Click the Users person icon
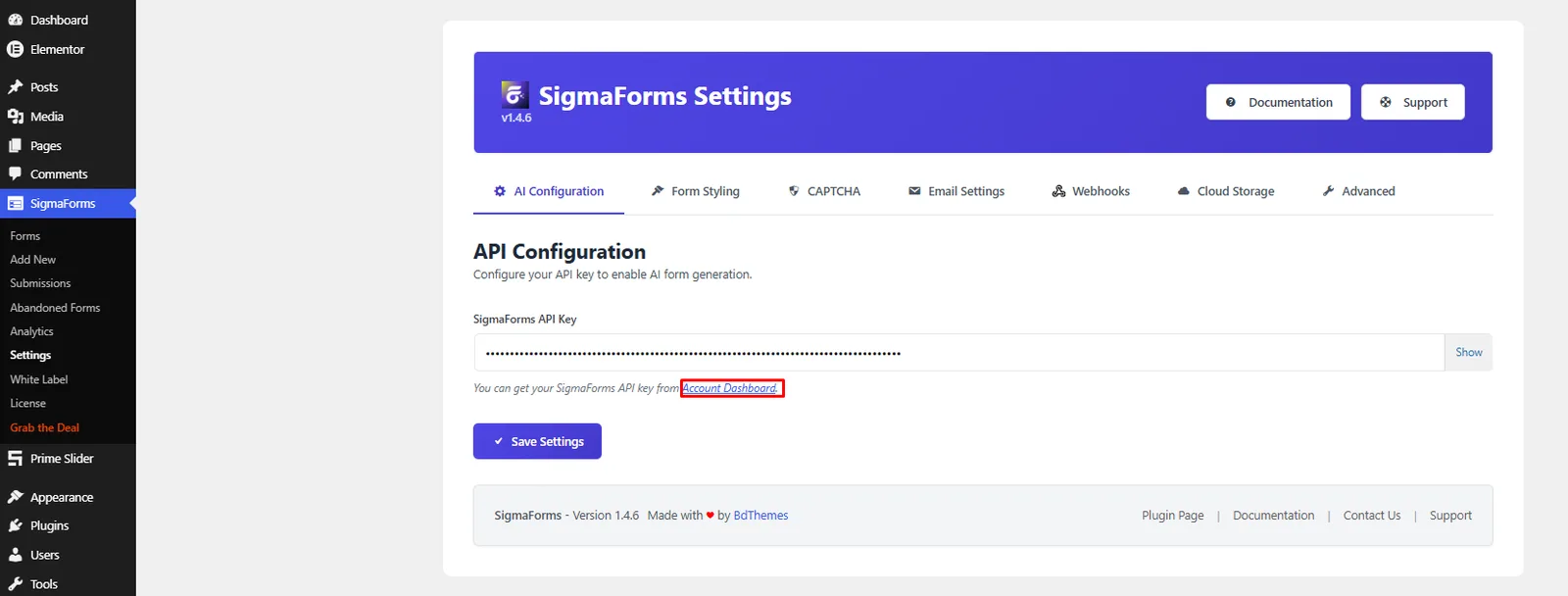This screenshot has height=596, width=1568. click(15, 555)
